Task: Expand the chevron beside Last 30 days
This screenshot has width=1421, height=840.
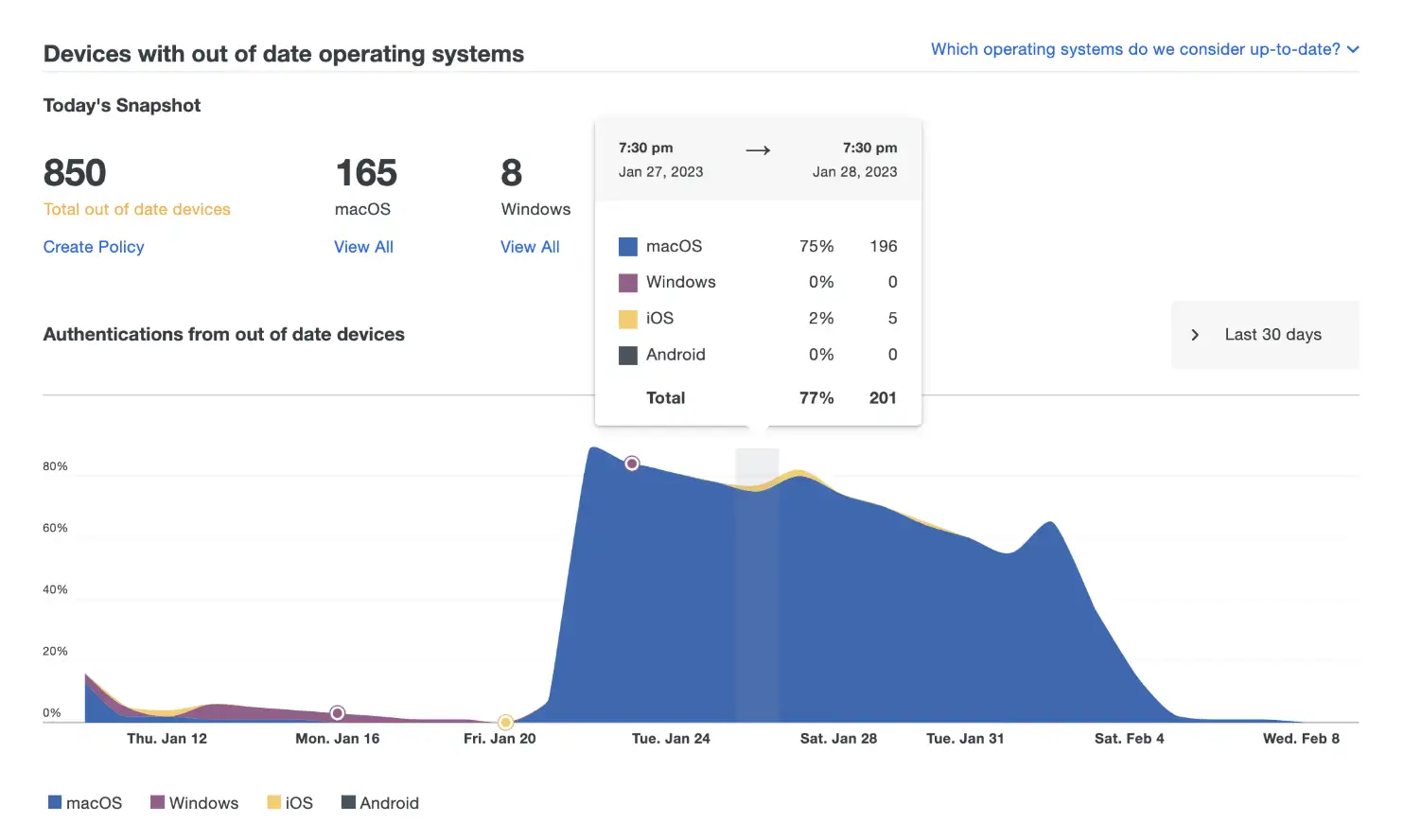Action: click(x=1195, y=335)
